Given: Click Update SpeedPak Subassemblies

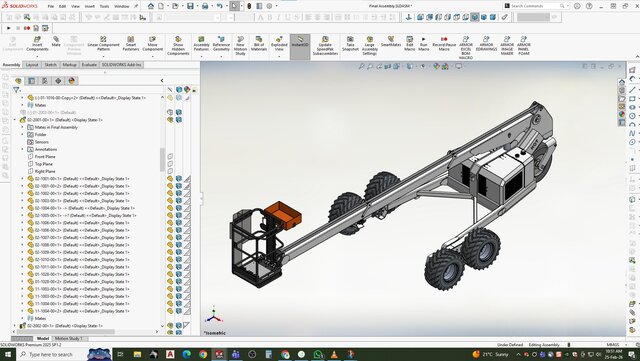Looking at the screenshot, I should (x=325, y=46).
